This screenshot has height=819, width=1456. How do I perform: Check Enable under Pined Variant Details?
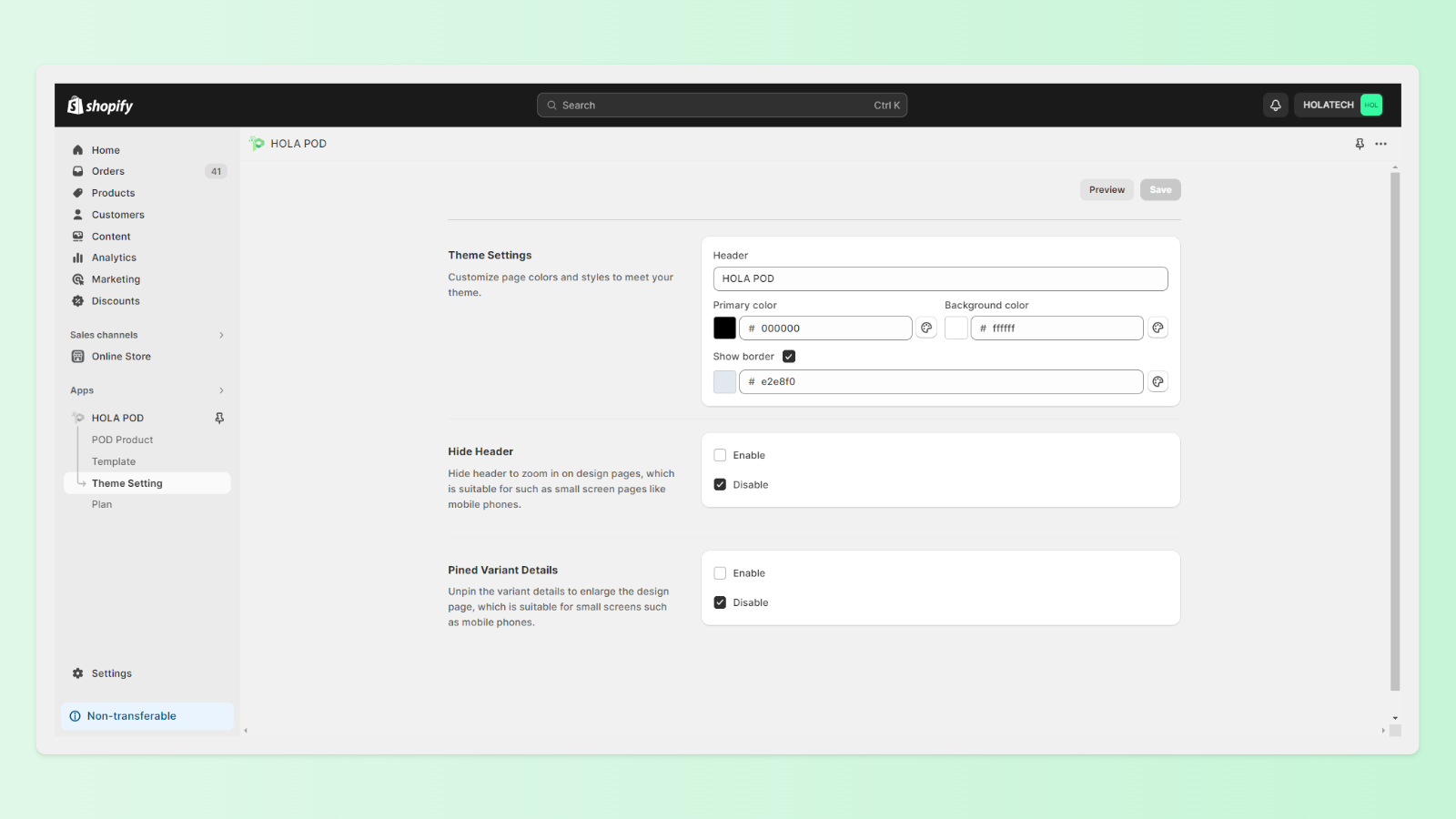point(720,573)
